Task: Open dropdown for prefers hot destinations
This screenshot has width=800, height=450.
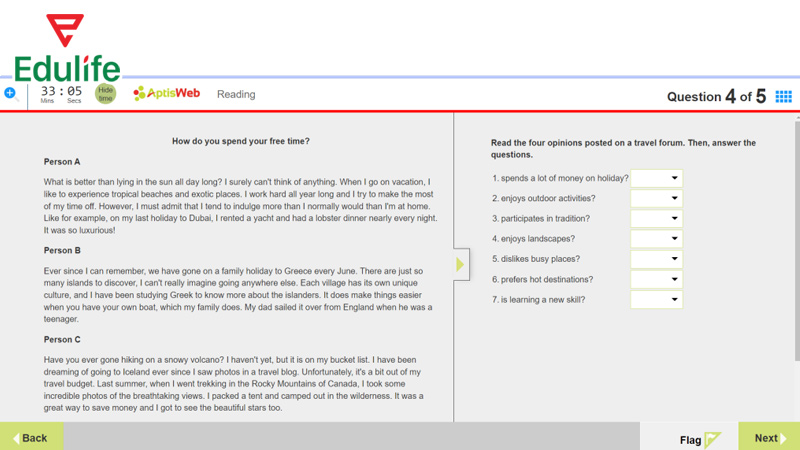Action: coord(656,279)
